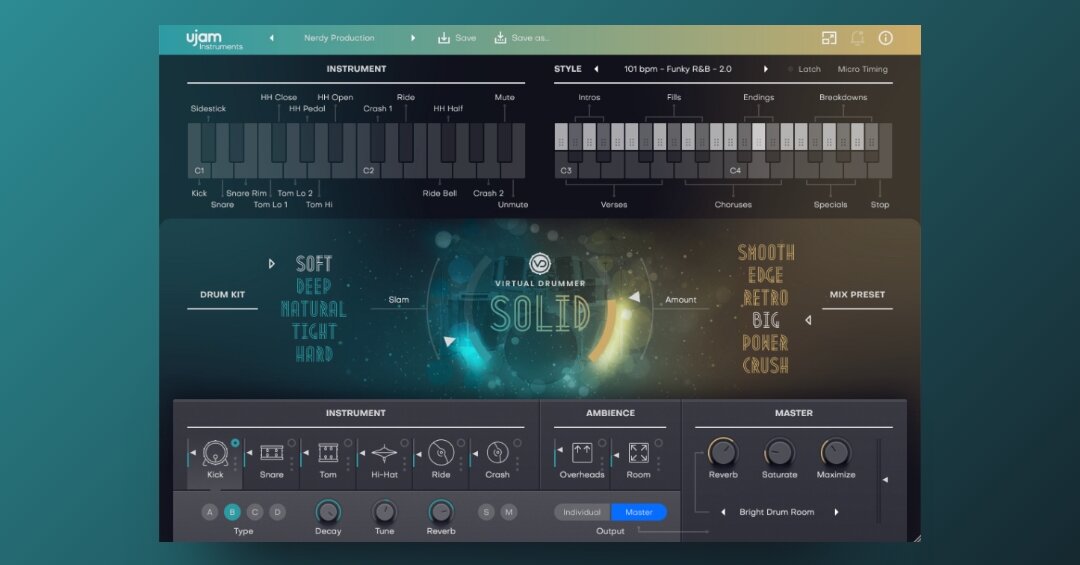Open Micro Timing settings
Screen dimensions: 1080x565
click(x=862, y=69)
